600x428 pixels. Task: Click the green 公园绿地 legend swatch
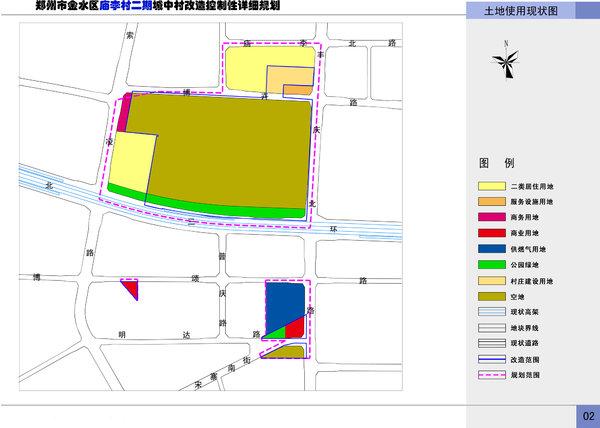pos(492,264)
